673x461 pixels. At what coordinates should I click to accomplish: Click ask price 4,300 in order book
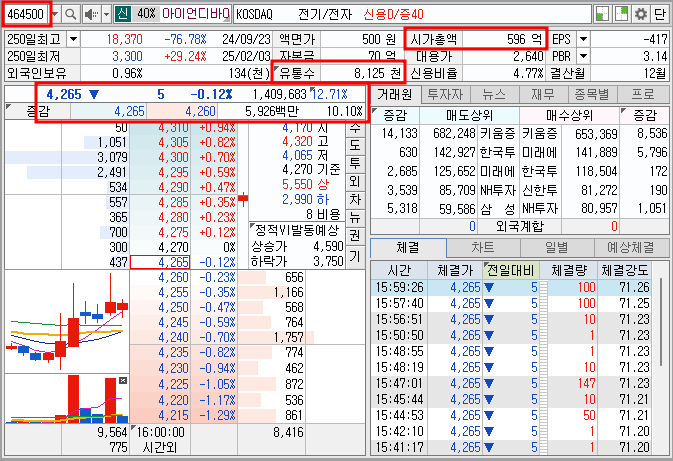point(173,158)
